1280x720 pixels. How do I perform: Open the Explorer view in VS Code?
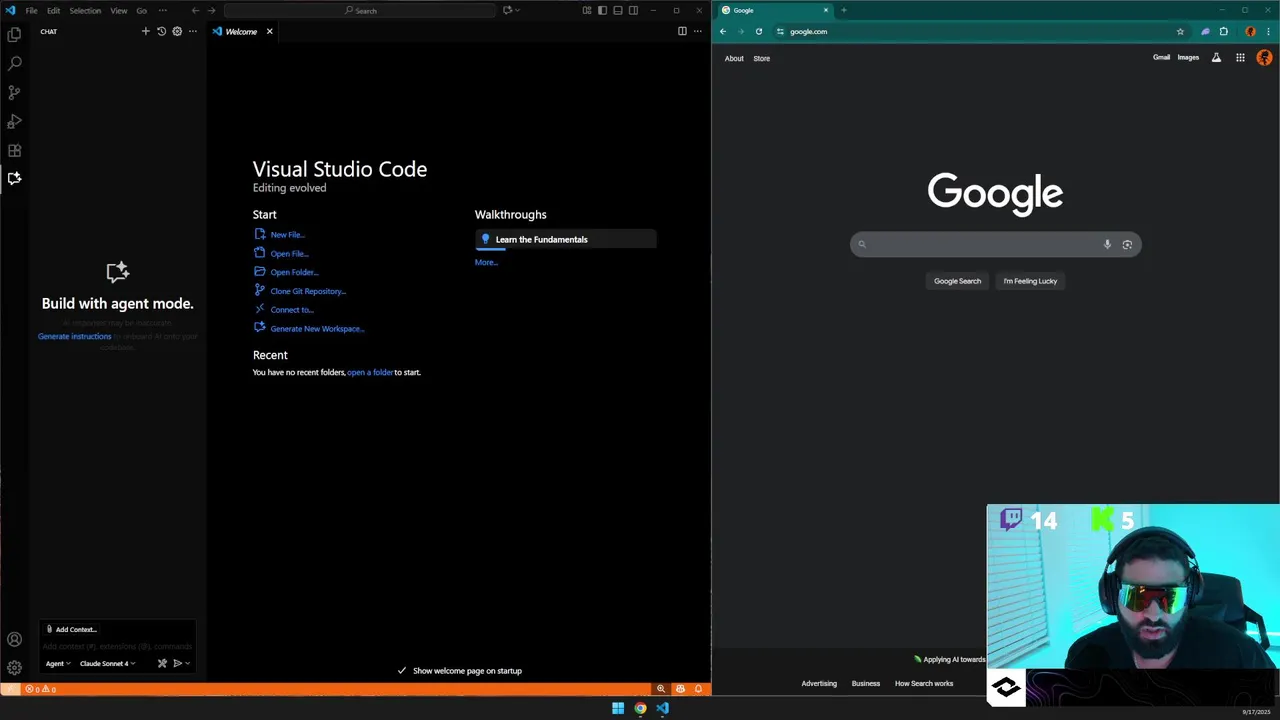coord(14,34)
